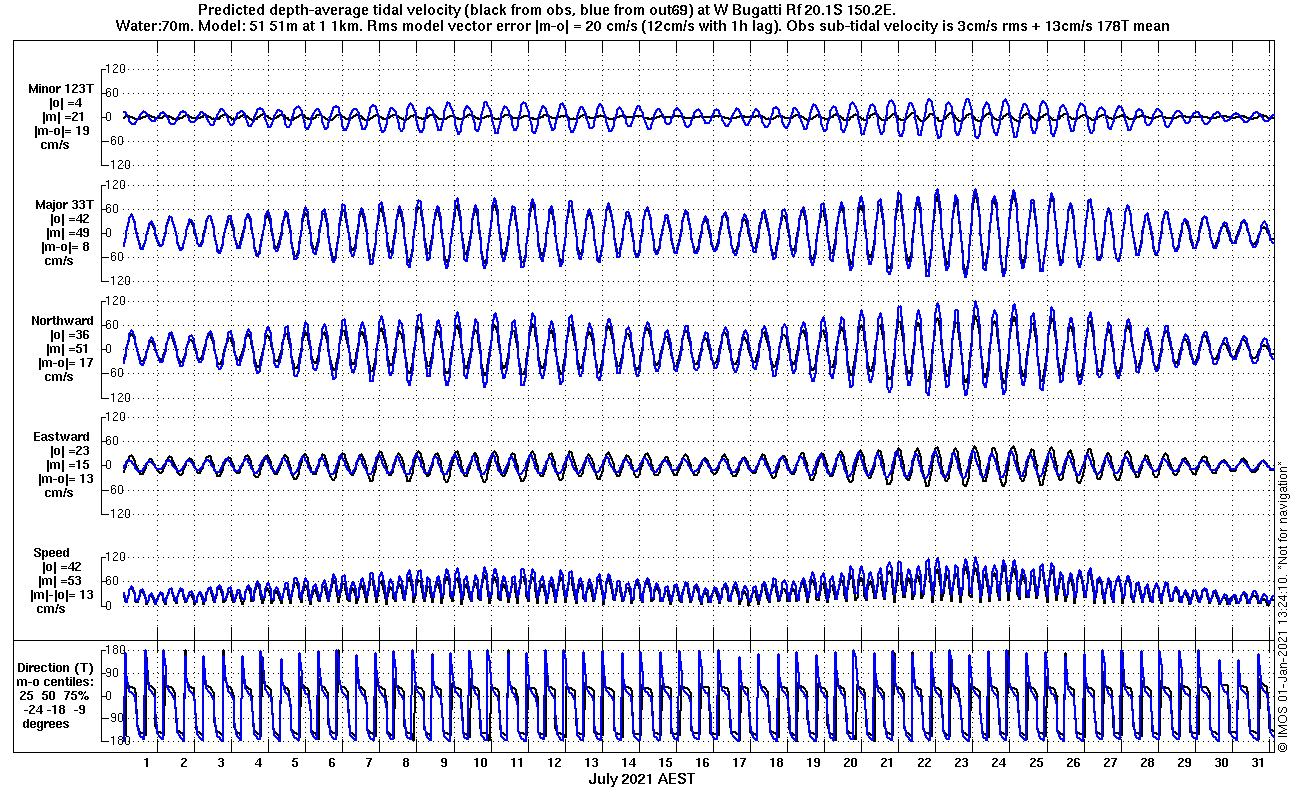Click the '60' tick of the Speed axis
The height and width of the screenshot is (800, 1300).
[x=114, y=581]
